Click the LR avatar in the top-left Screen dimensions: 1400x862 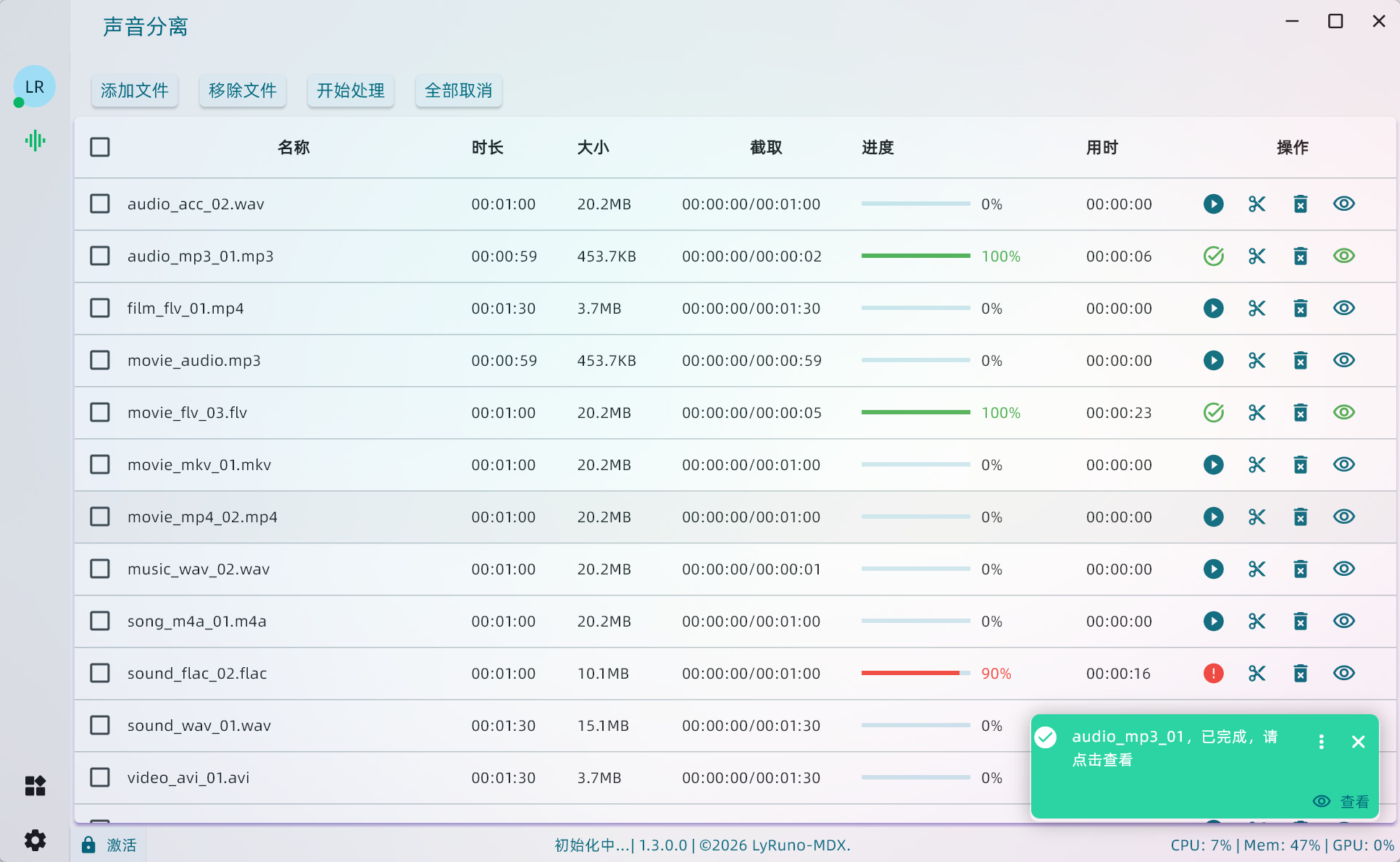pos(34,85)
